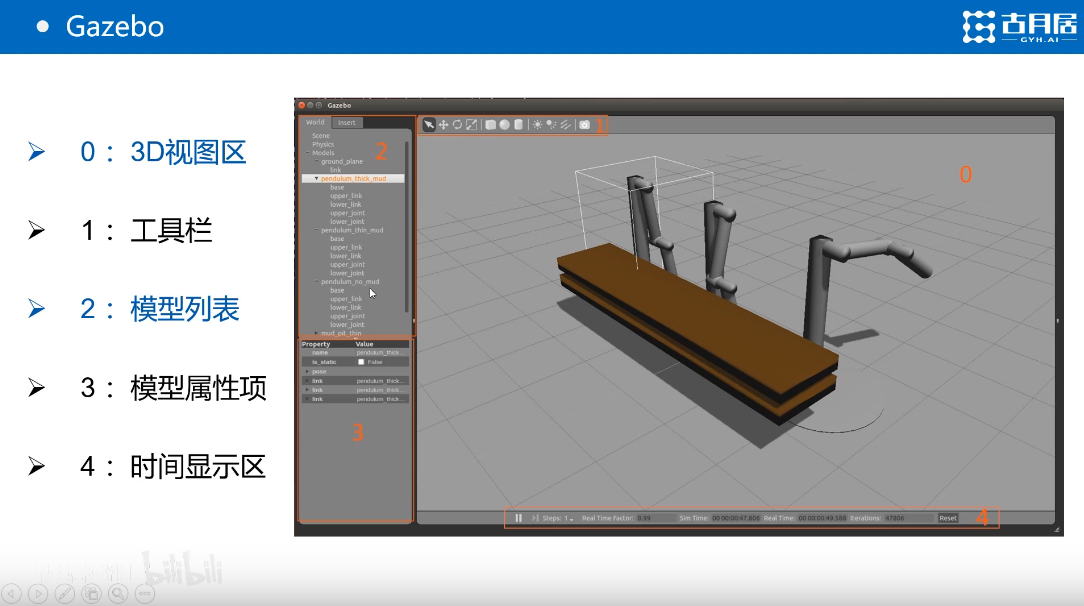Screen dimensions: 1084x606
Task: Collapse the pendulum_no_mud node
Action: coord(317,282)
